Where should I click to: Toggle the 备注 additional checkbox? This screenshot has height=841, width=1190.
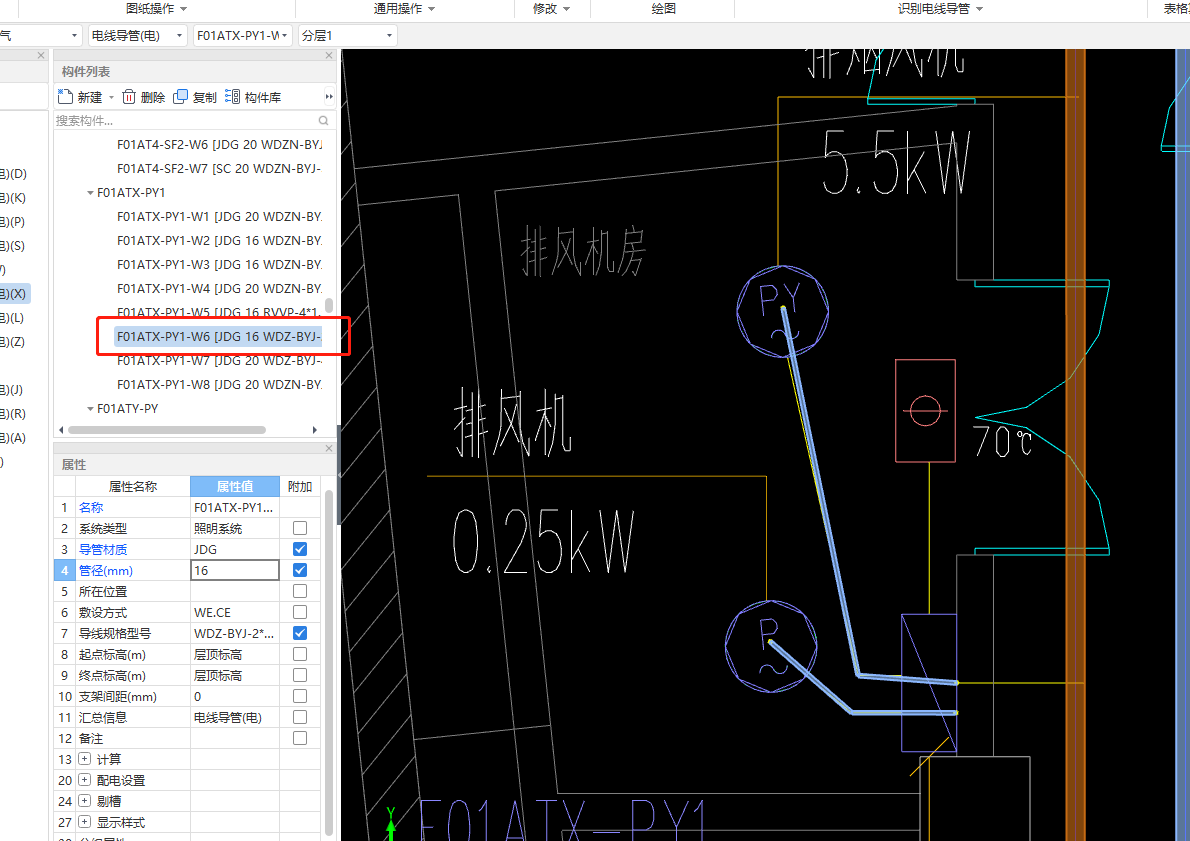[x=300, y=738]
